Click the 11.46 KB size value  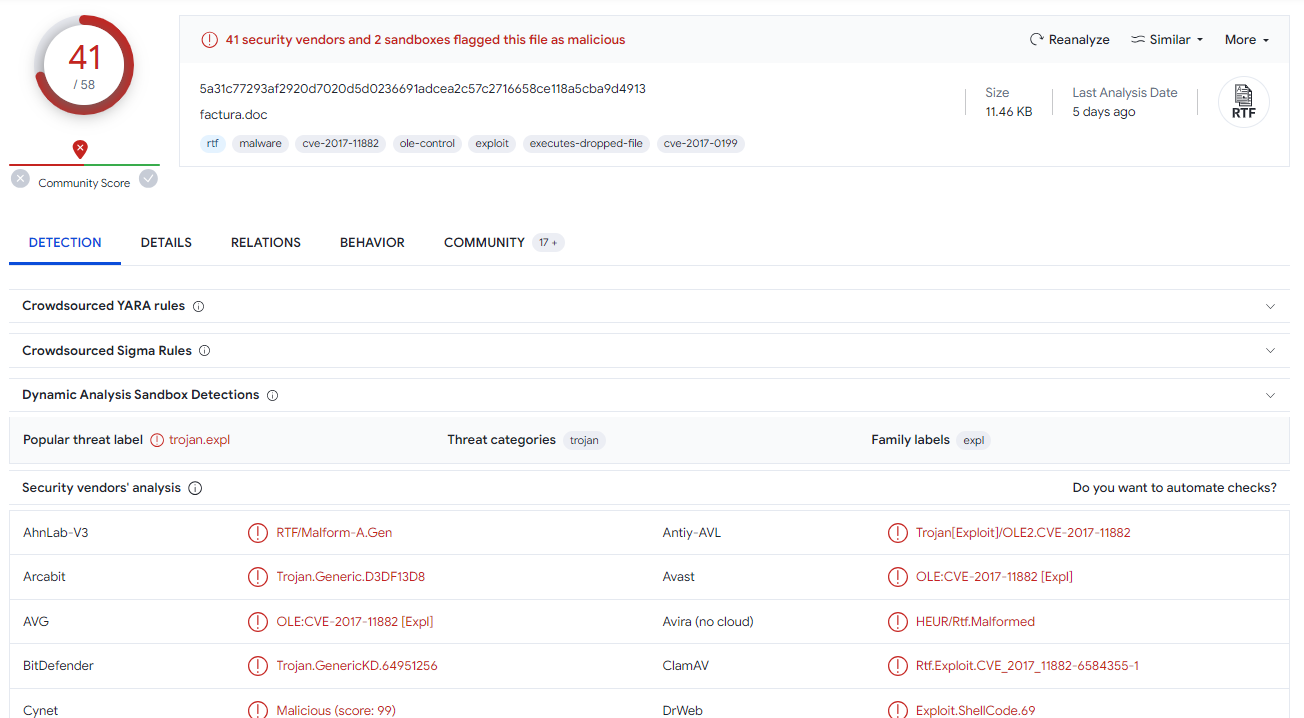(1009, 112)
